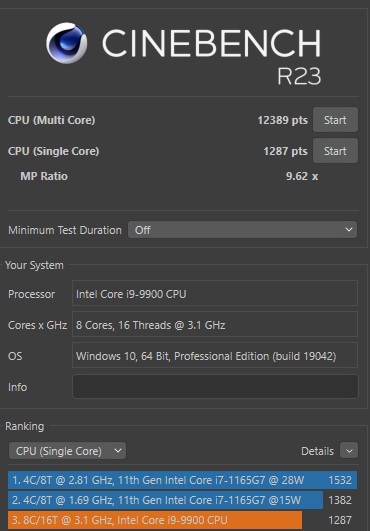Click inside the Info text field
The height and width of the screenshot is (531, 370).
215,386
